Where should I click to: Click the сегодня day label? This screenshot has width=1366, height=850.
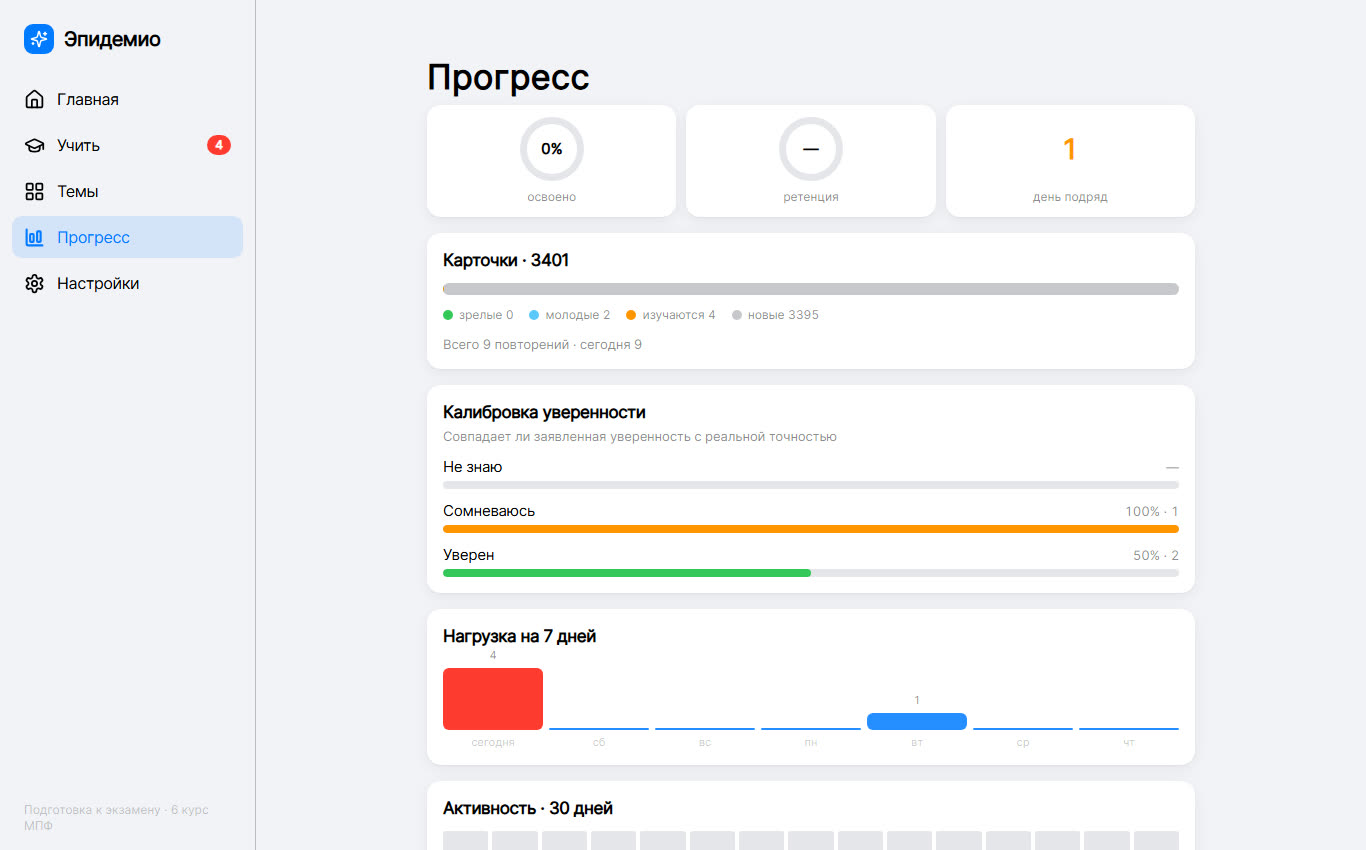[x=493, y=743]
